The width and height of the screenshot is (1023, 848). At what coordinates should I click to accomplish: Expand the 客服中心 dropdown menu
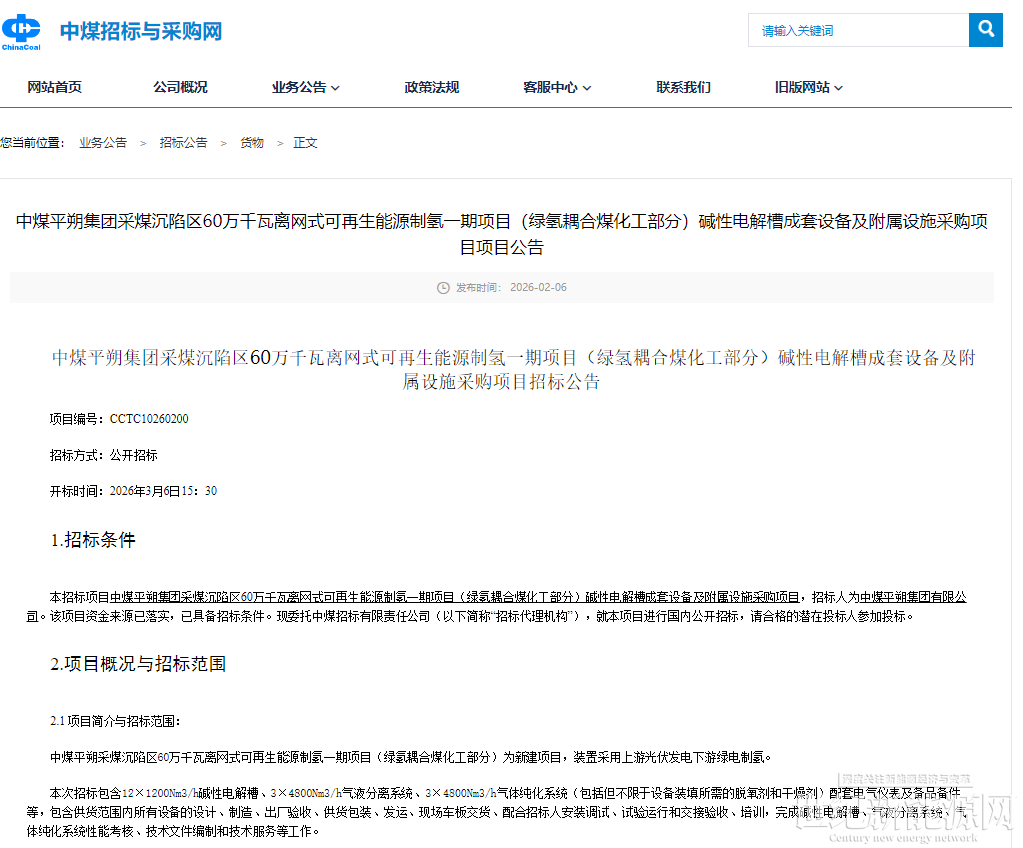[x=557, y=87]
